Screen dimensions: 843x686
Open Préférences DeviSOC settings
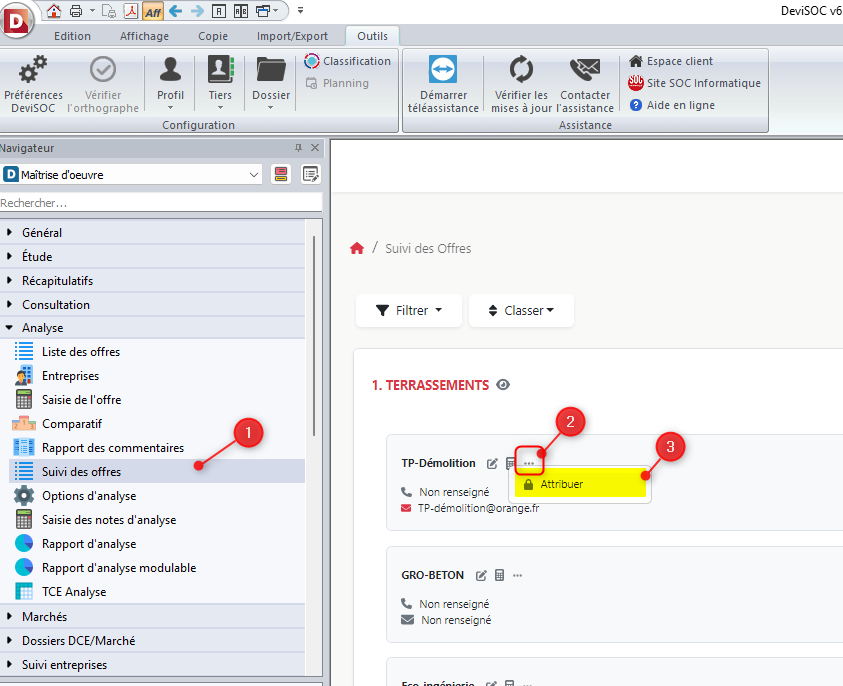33,83
